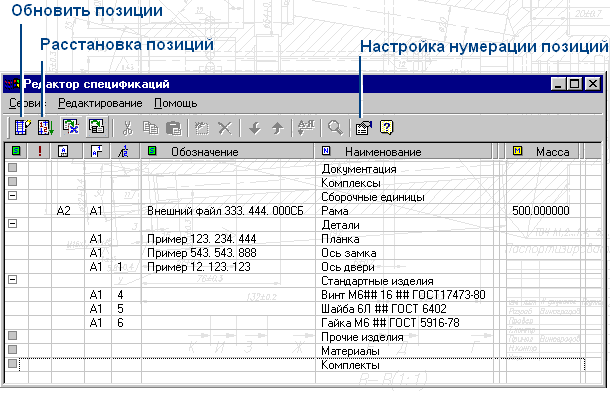Click the scissors Cut icon

point(127,128)
